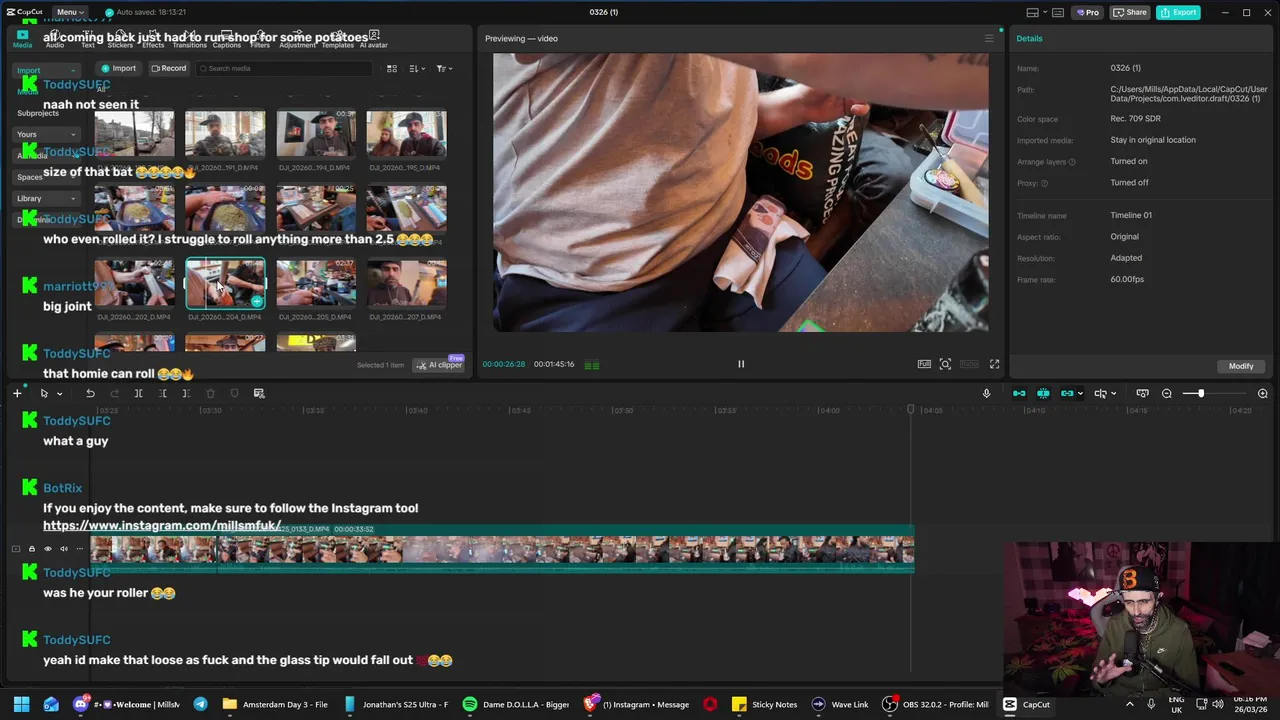Pause the preview playback
1280x720 pixels.
(x=741, y=364)
